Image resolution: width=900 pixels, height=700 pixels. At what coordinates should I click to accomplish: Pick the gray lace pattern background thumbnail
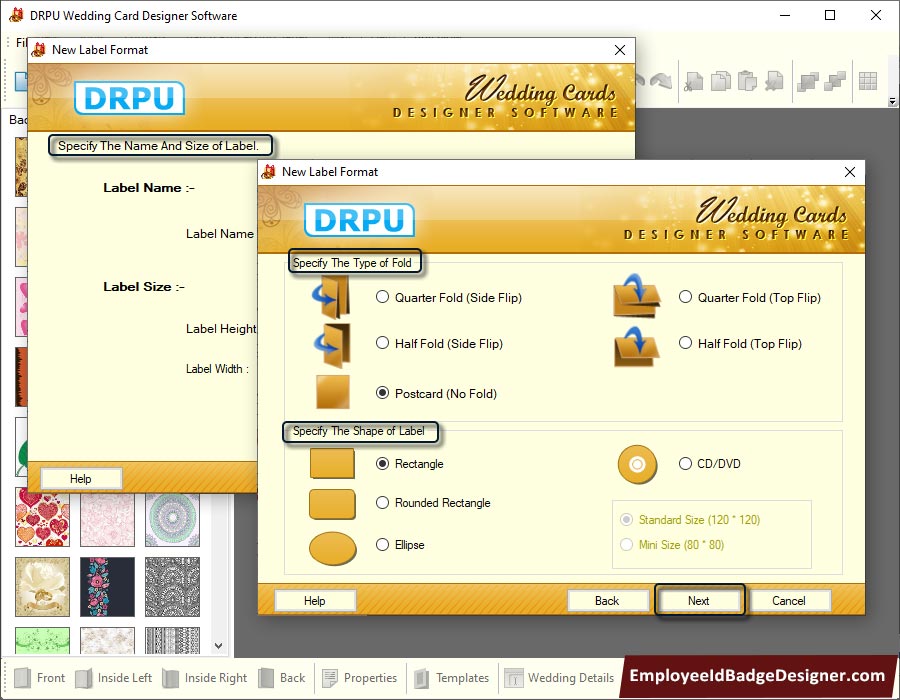[x=172, y=586]
